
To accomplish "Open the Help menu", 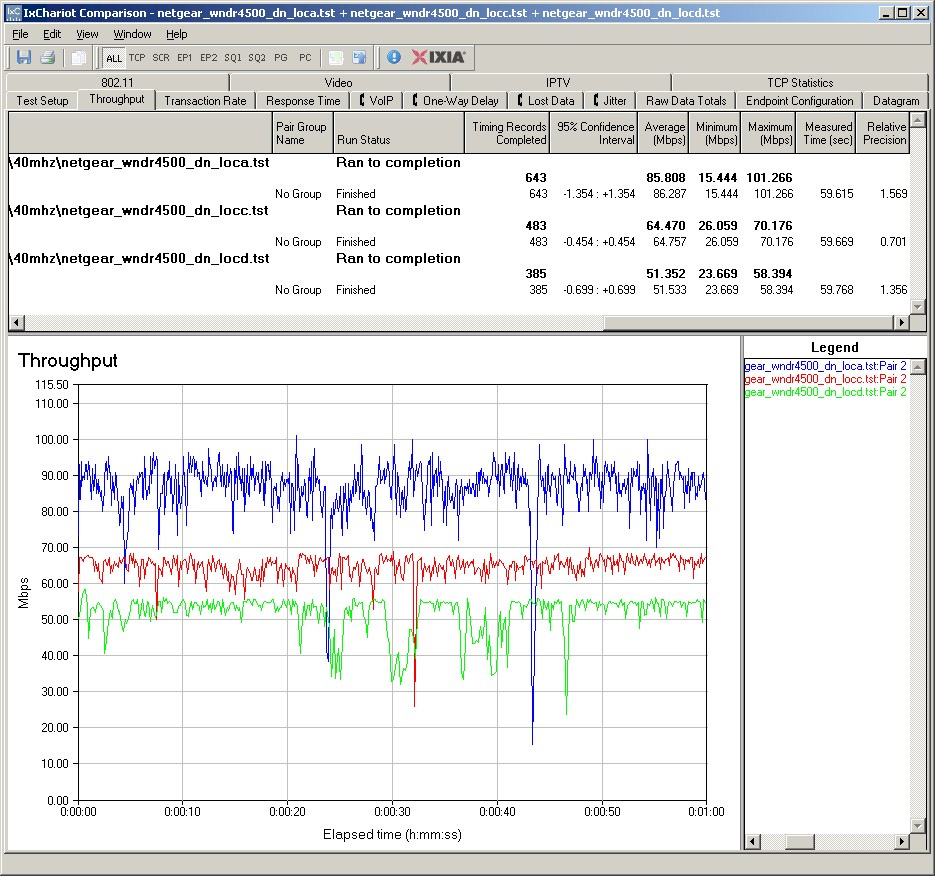I will point(177,34).
